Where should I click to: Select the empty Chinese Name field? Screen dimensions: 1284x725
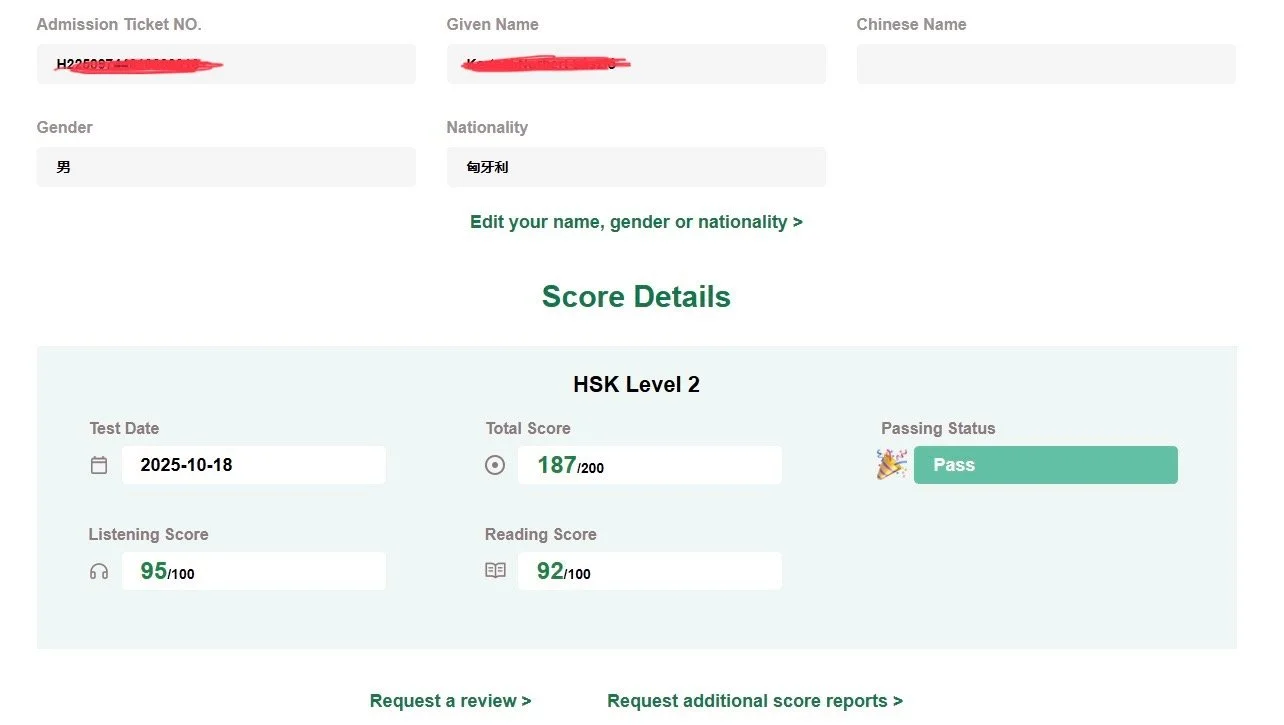coord(1046,64)
